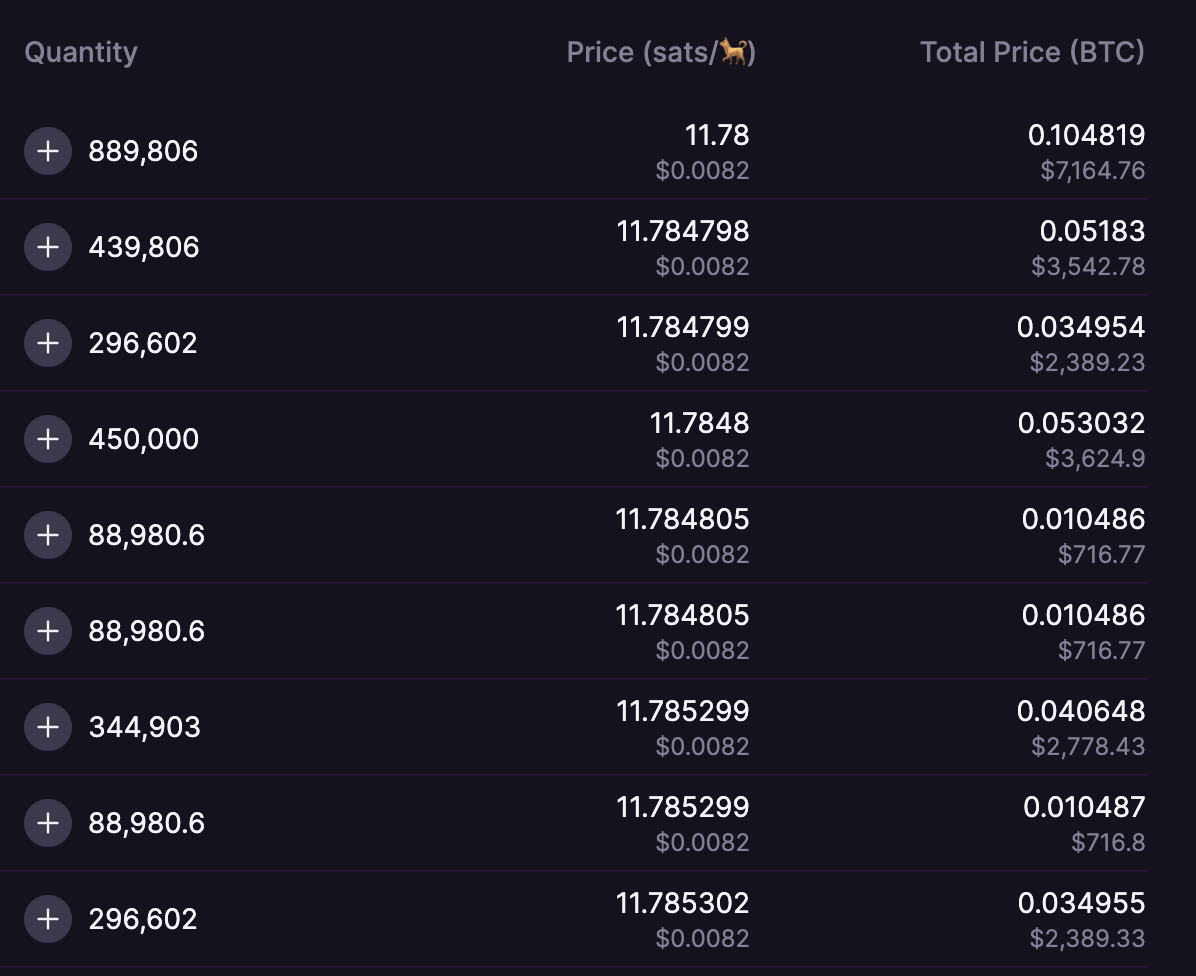Click the 450,000 quantity text
The image size is (1196, 976).
[x=143, y=440]
